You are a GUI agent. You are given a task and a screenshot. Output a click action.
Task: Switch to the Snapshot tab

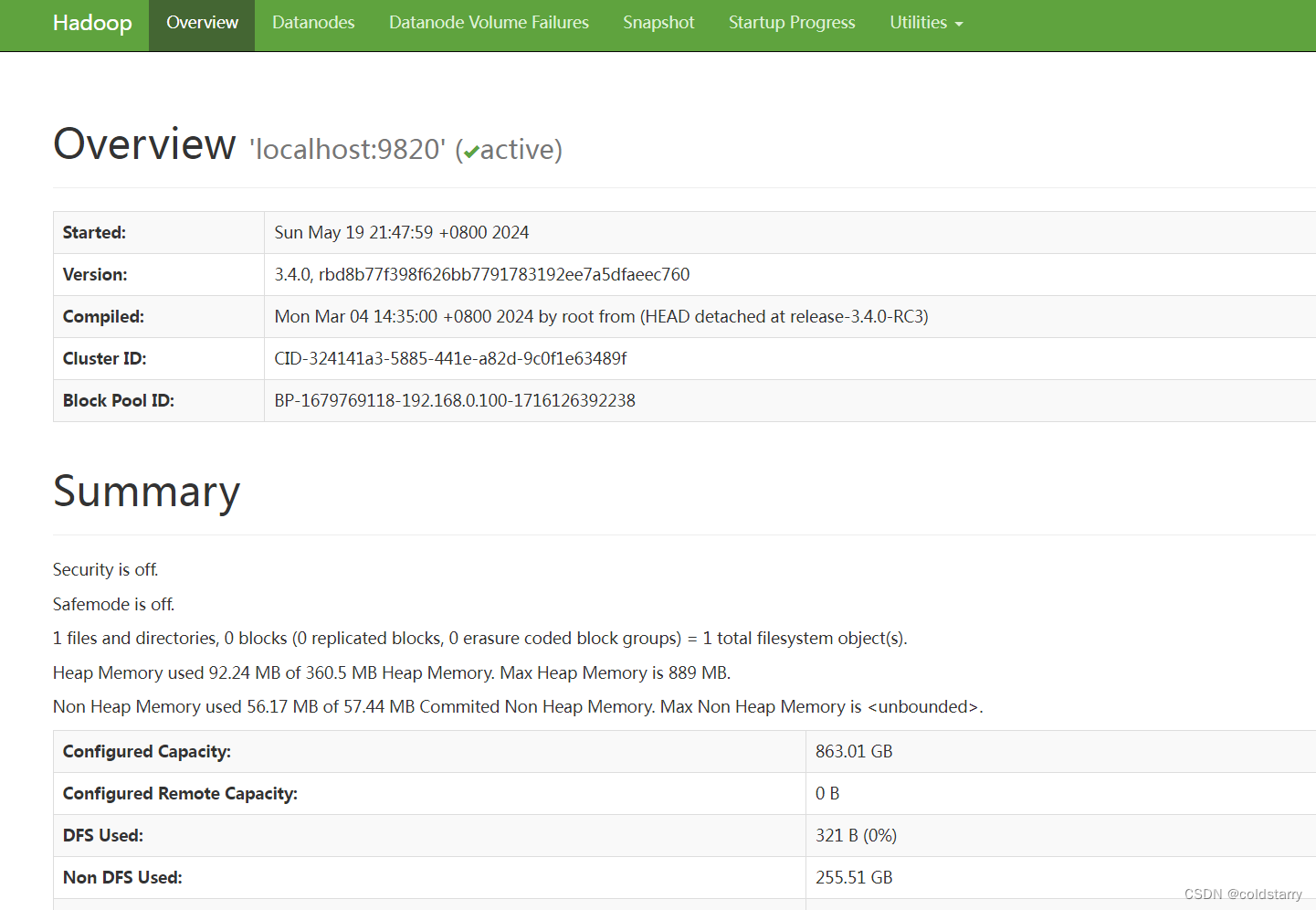tap(658, 23)
